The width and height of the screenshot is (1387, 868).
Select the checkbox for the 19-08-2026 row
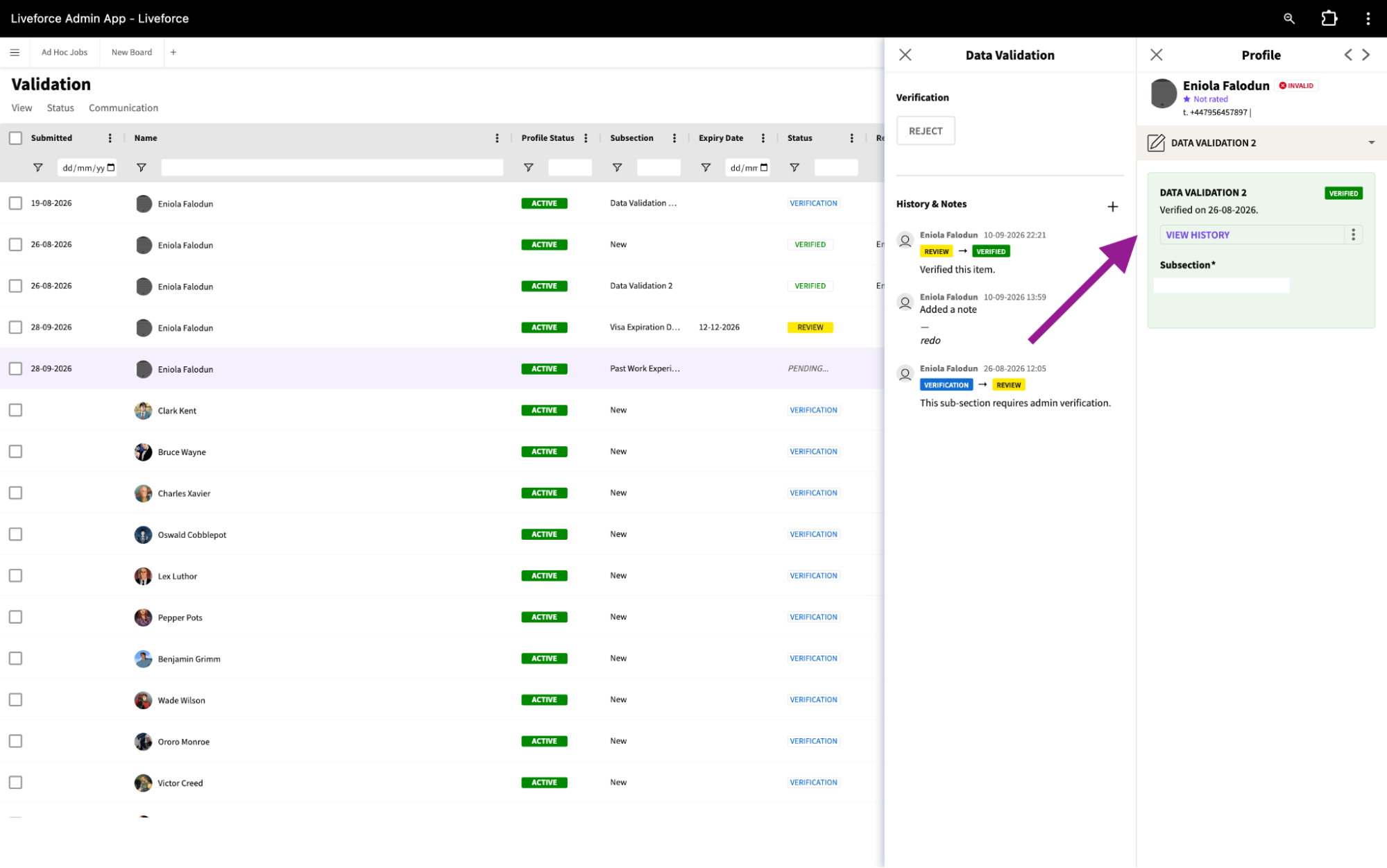click(x=15, y=203)
